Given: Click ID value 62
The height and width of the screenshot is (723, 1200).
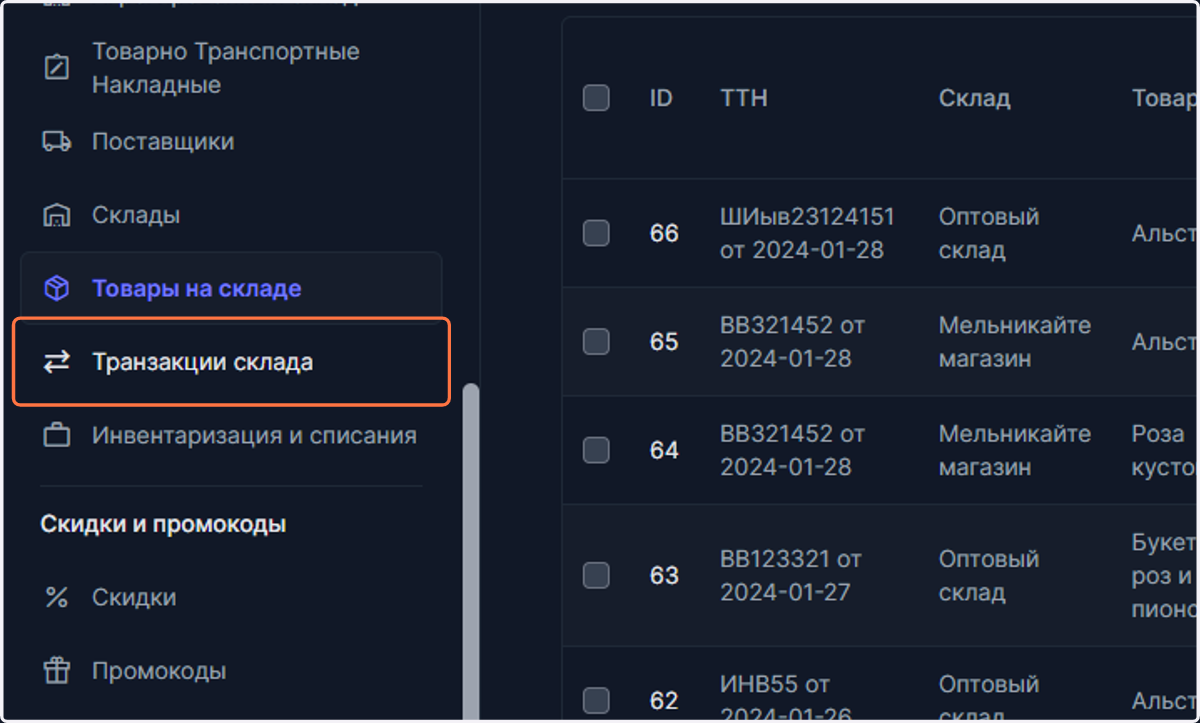Looking at the screenshot, I should click(664, 700).
